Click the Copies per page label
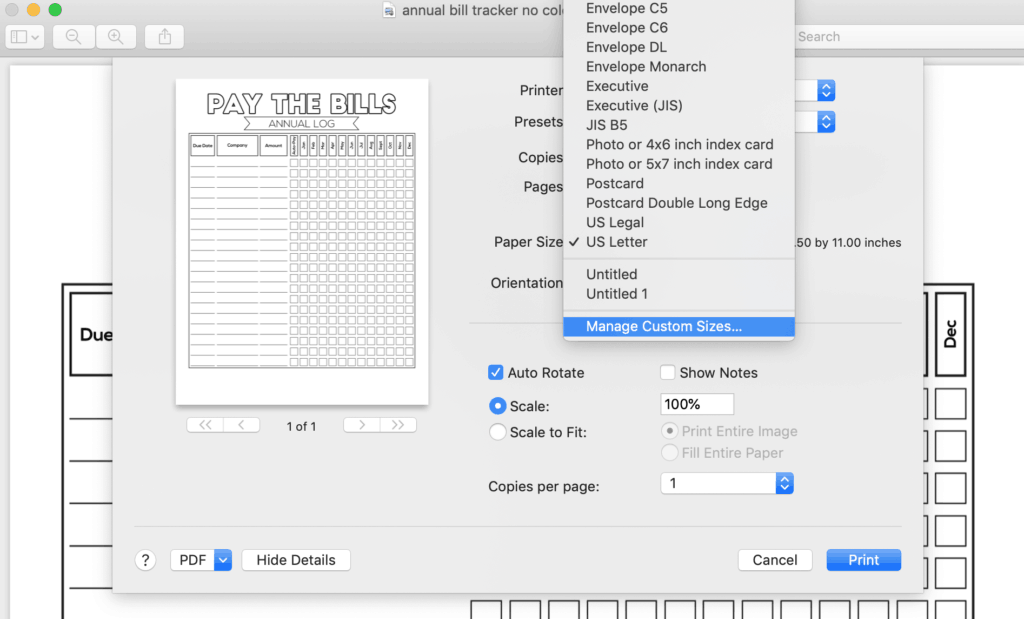1024x619 pixels. point(543,486)
